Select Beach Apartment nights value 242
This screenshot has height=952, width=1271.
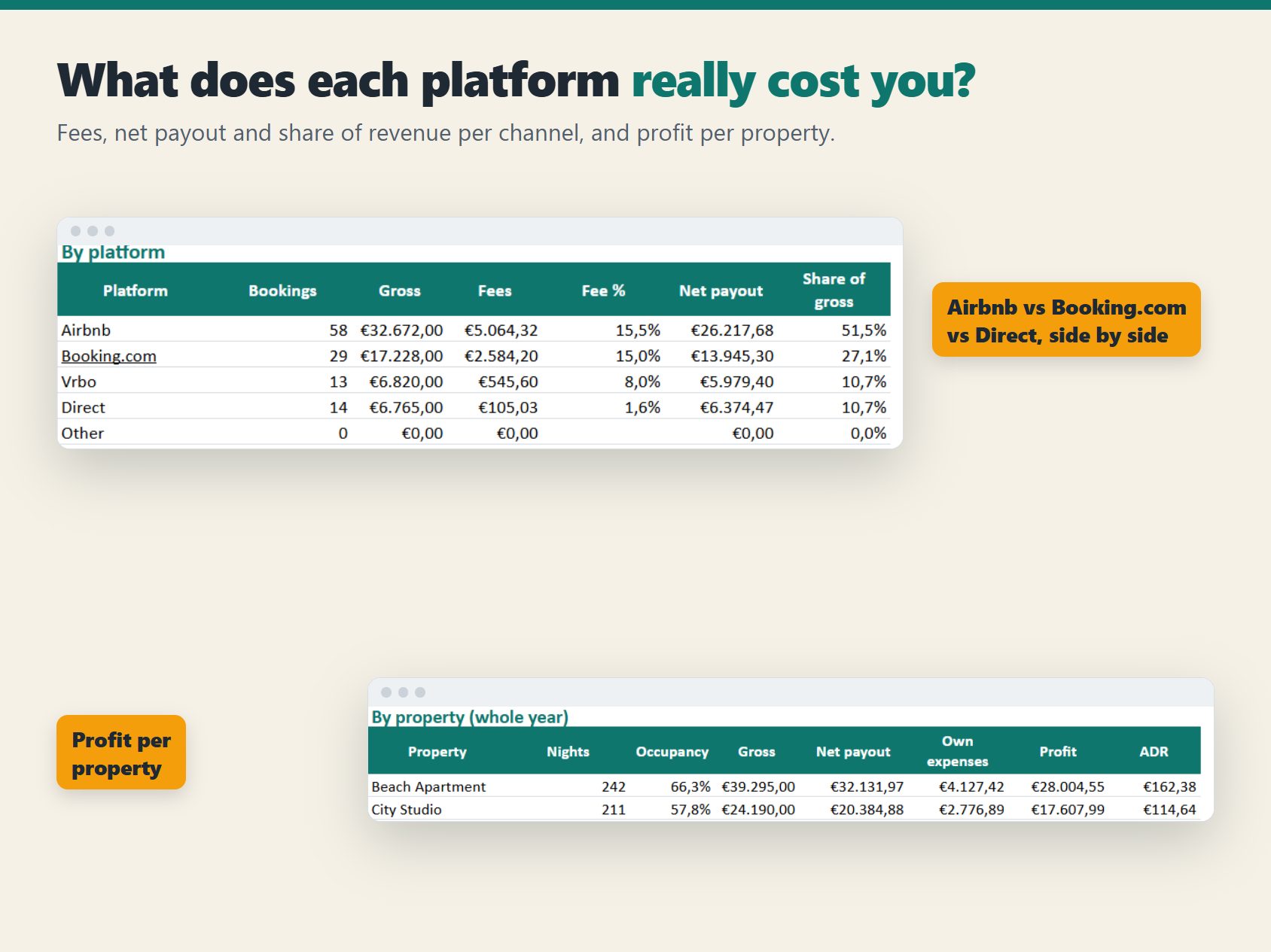(x=614, y=786)
